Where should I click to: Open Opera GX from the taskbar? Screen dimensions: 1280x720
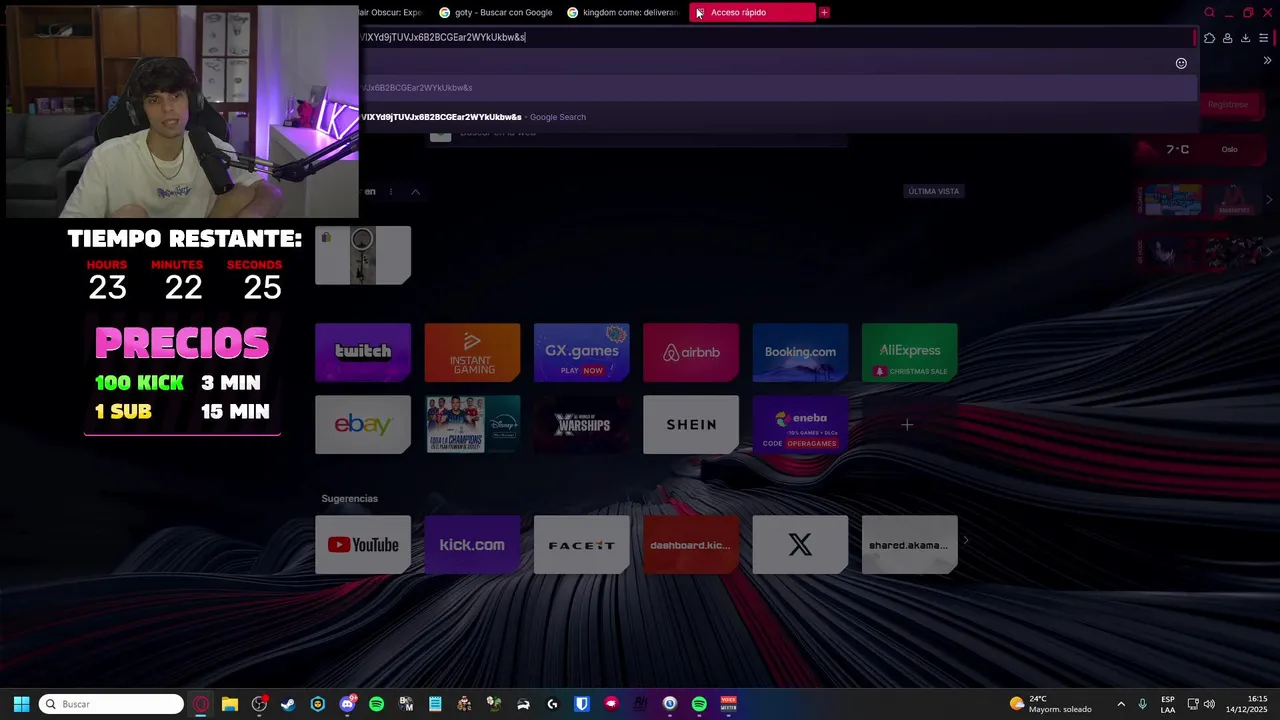click(201, 704)
